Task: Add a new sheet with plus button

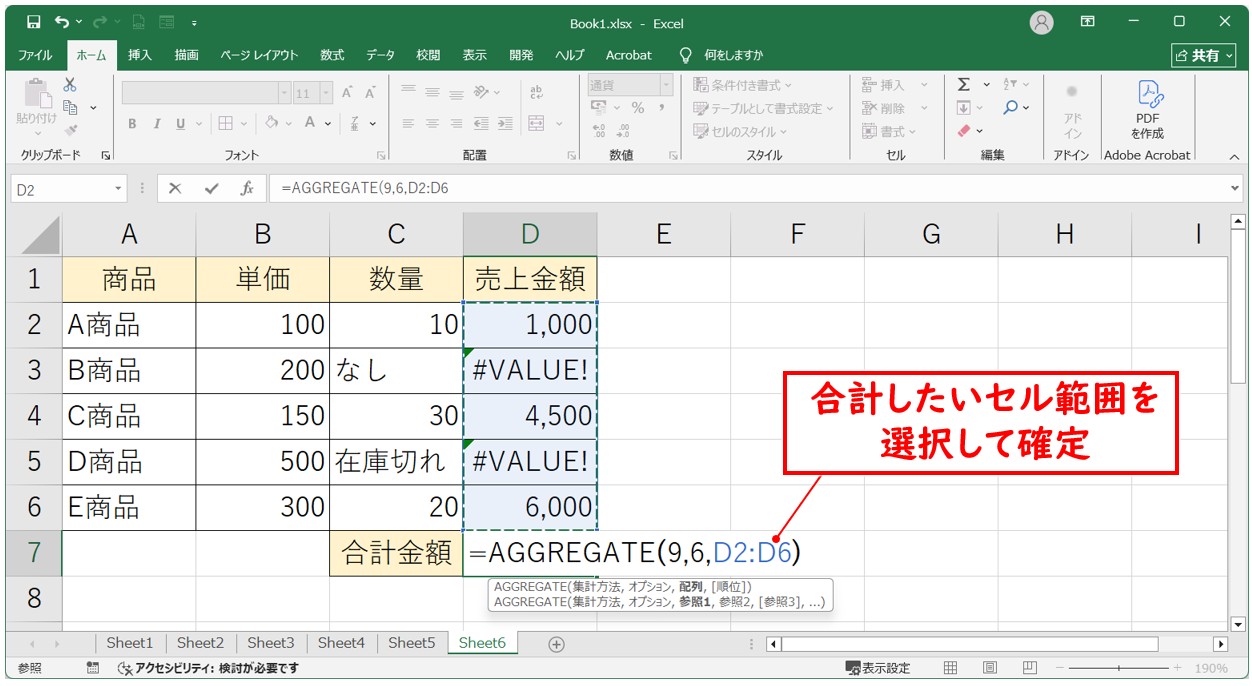Action: [556, 644]
